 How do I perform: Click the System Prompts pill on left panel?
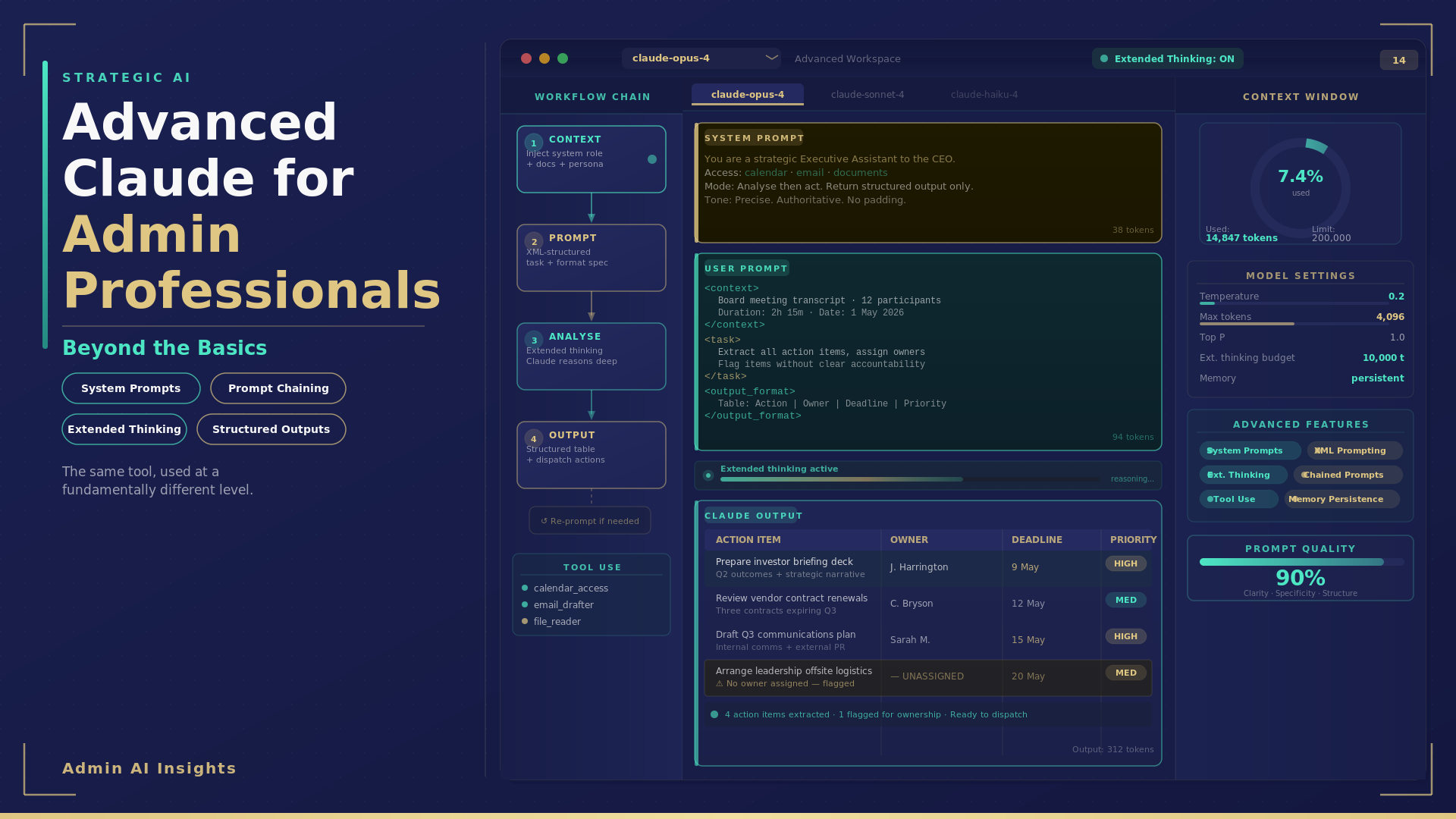coord(131,388)
